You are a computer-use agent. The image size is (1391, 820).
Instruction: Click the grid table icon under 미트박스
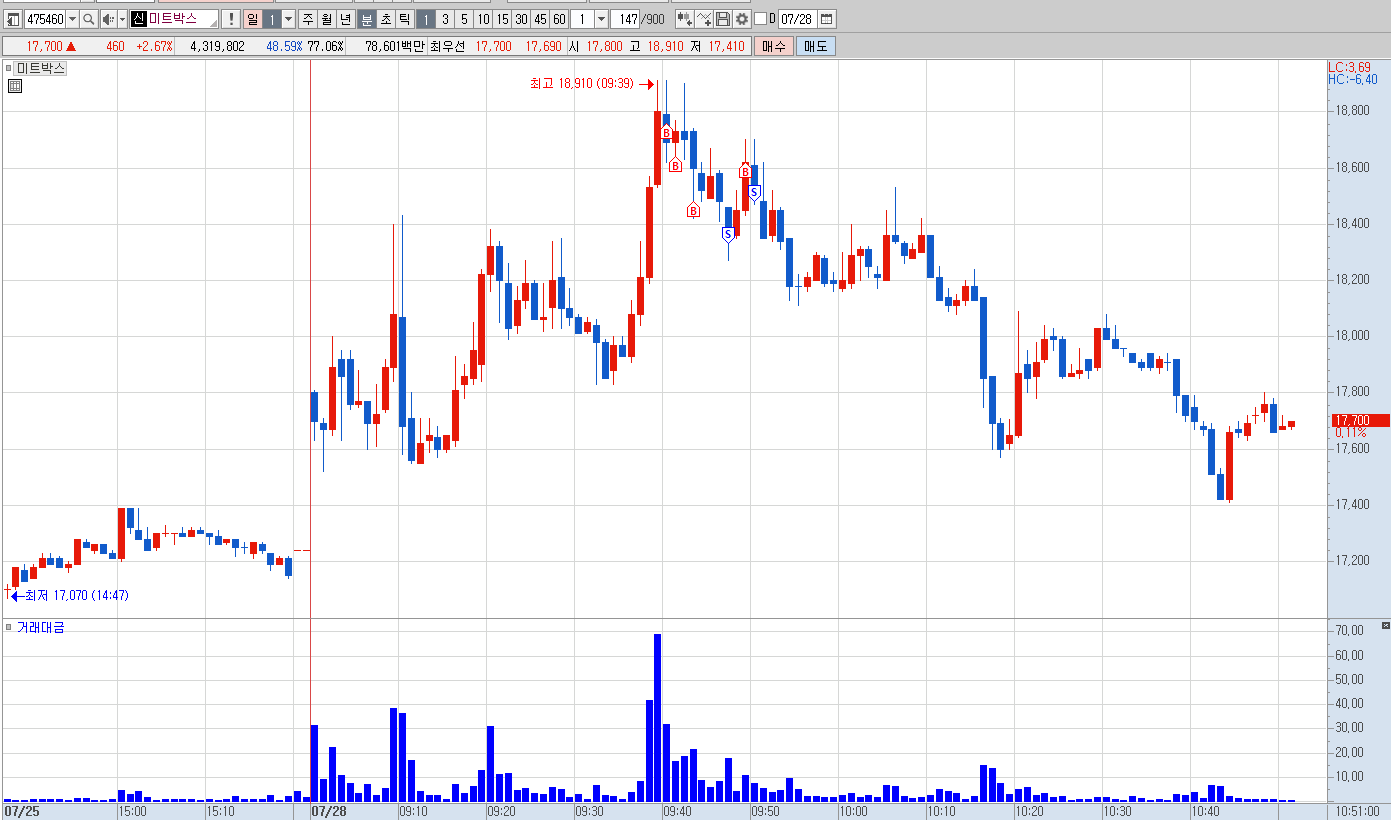(15, 87)
